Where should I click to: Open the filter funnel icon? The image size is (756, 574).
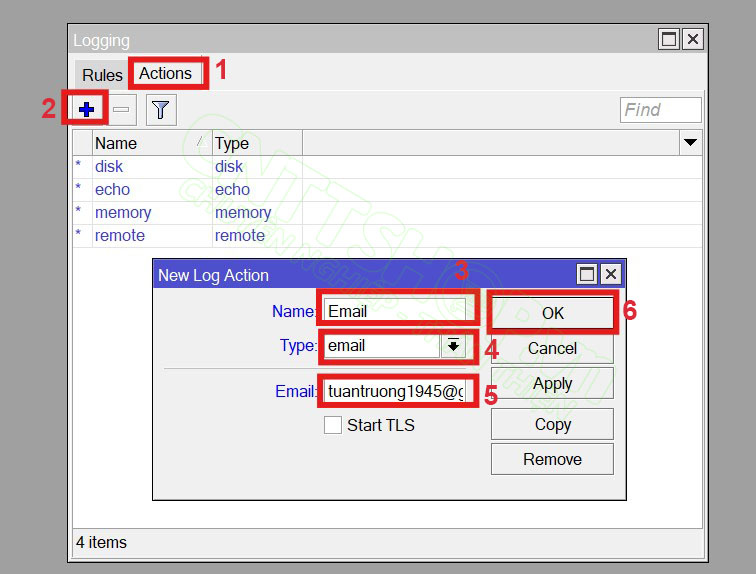pos(160,109)
